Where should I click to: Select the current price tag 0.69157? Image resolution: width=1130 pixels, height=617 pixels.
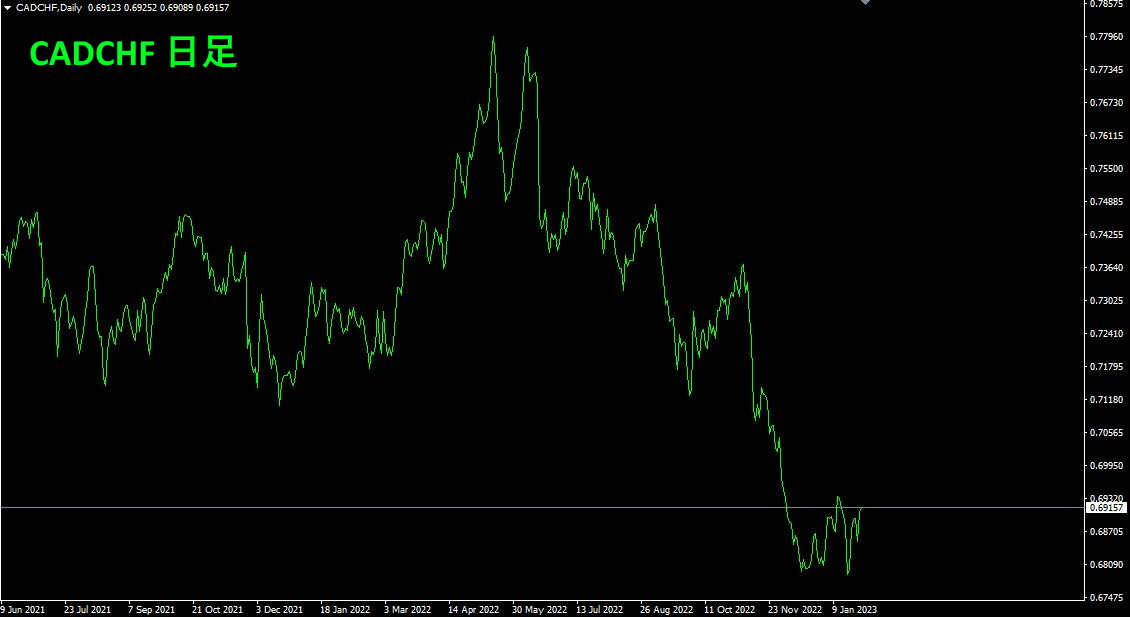point(1106,508)
